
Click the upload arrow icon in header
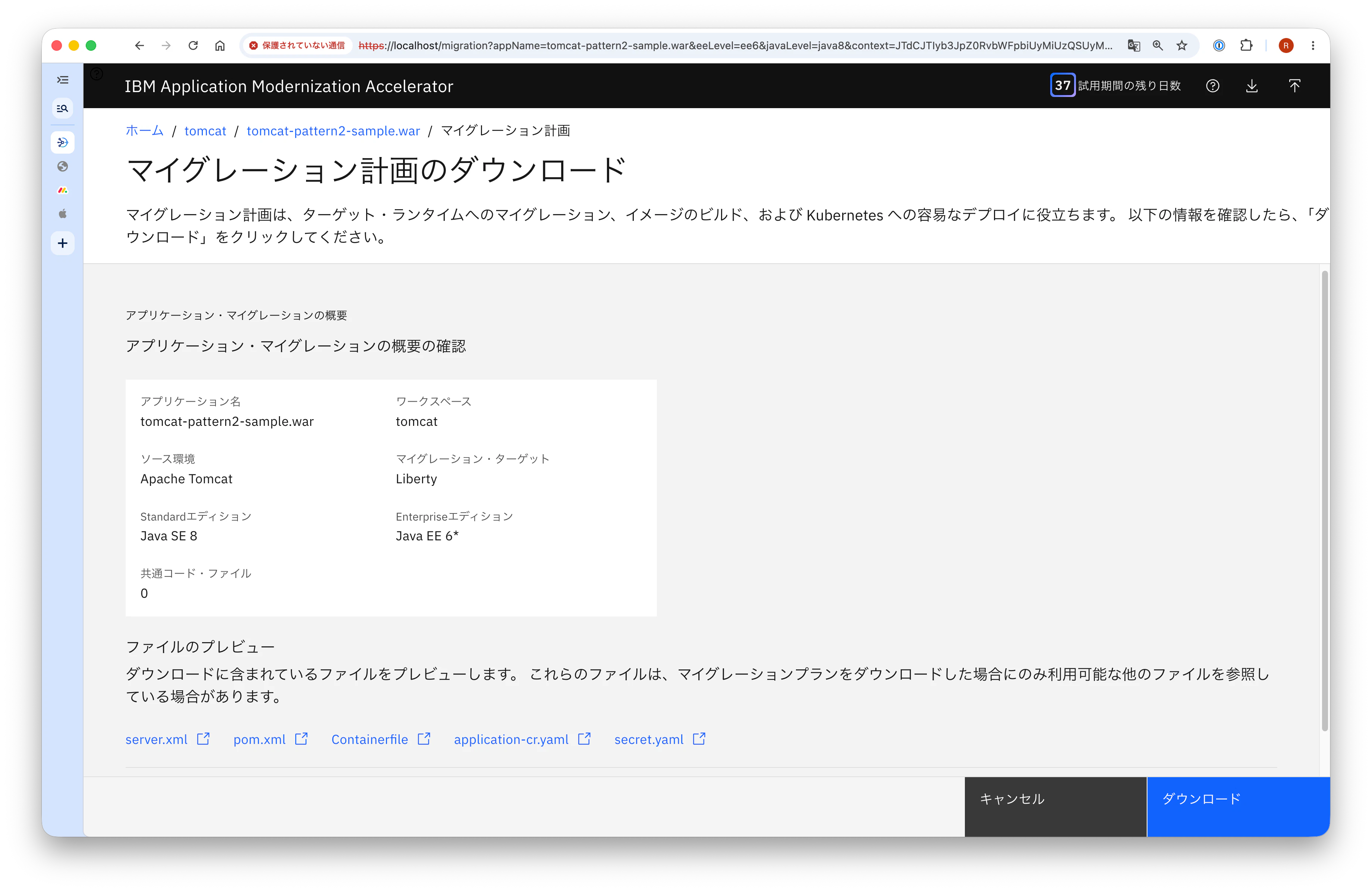click(1294, 86)
